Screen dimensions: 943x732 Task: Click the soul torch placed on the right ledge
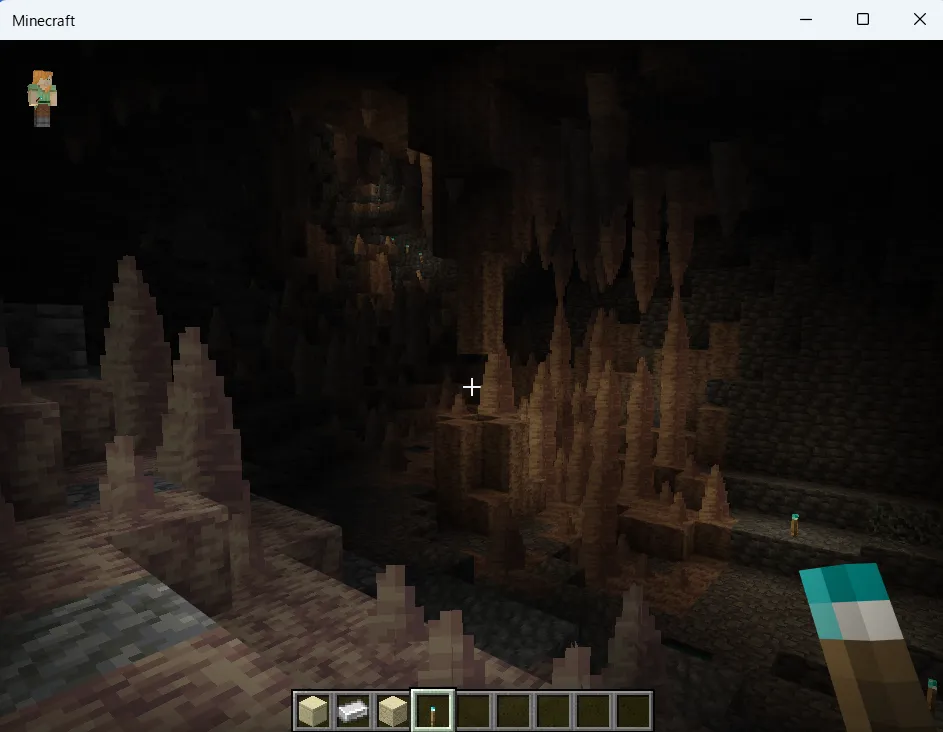point(794,524)
